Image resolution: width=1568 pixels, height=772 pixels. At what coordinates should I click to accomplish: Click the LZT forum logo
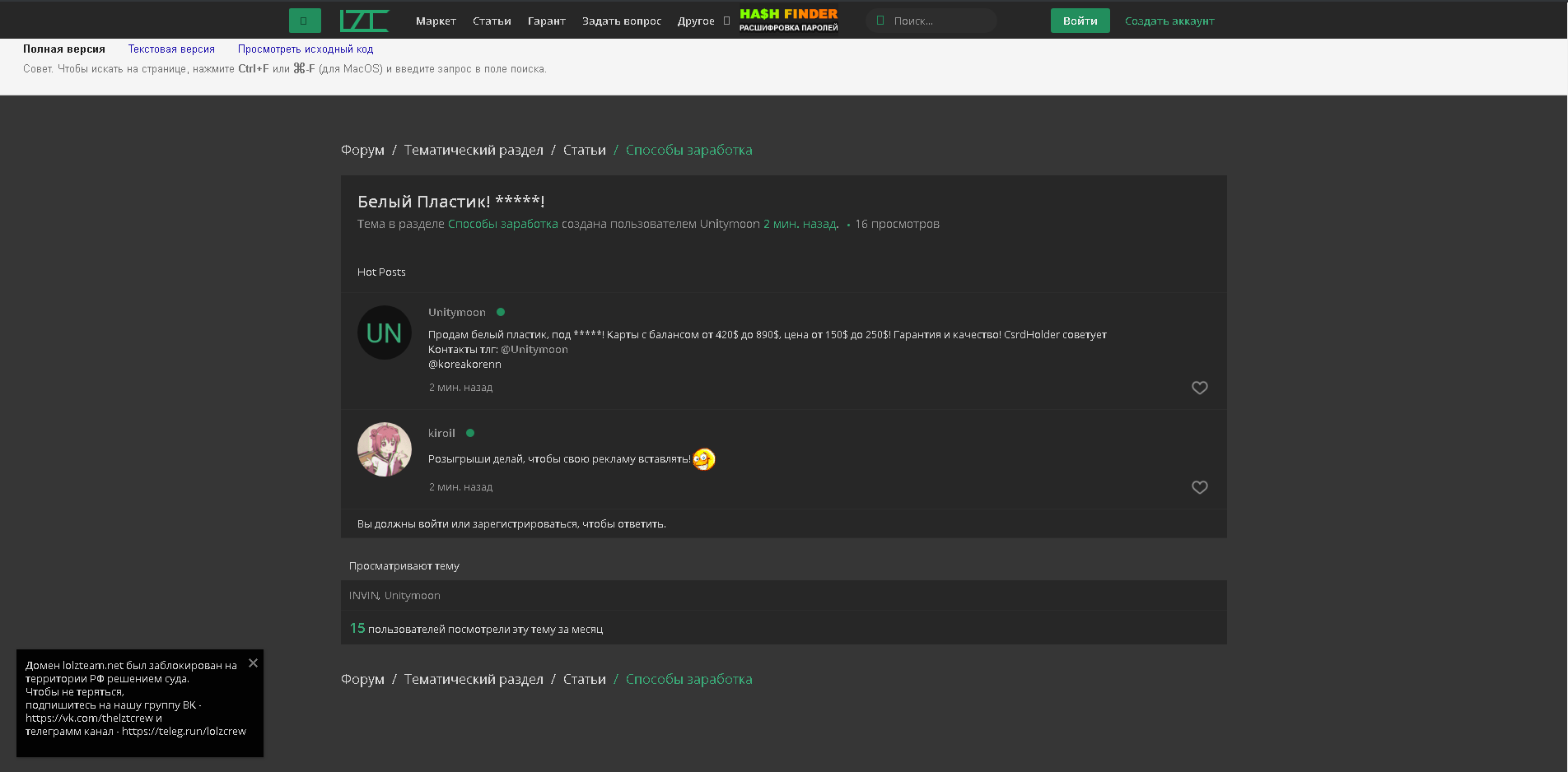(x=364, y=21)
